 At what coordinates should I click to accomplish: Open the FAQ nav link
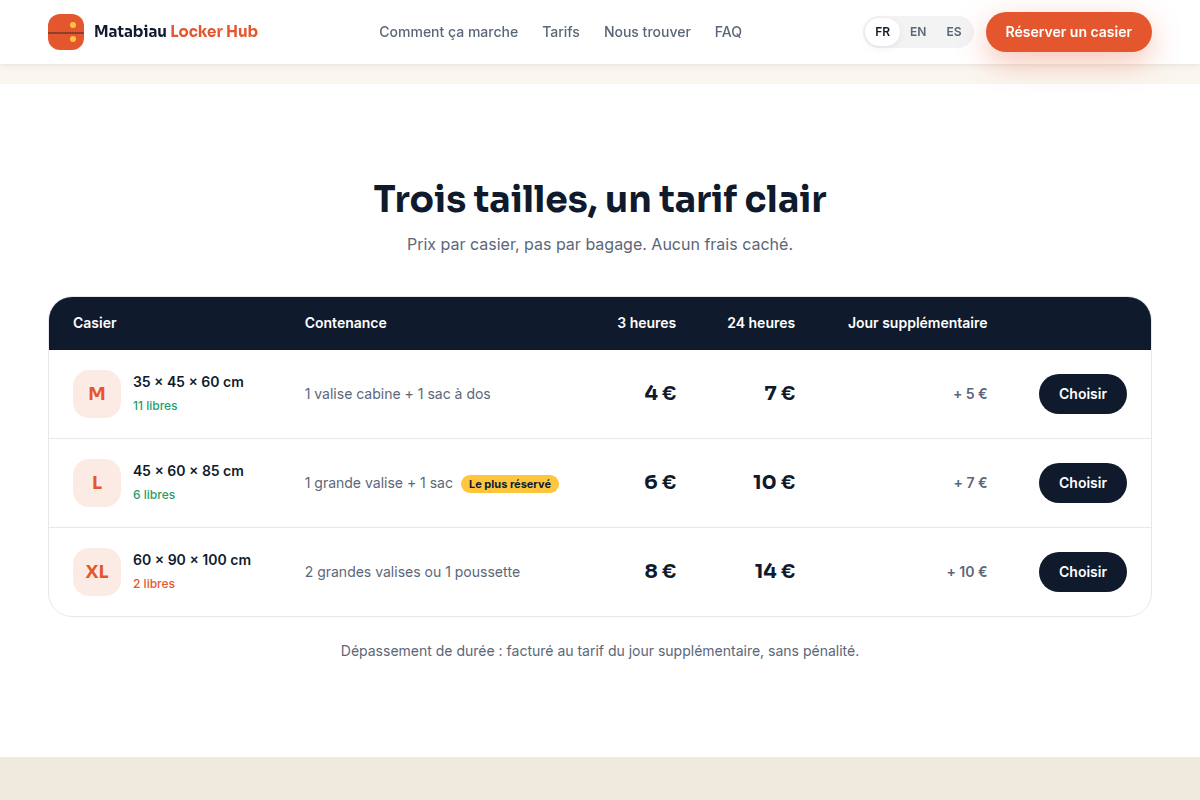coord(728,32)
